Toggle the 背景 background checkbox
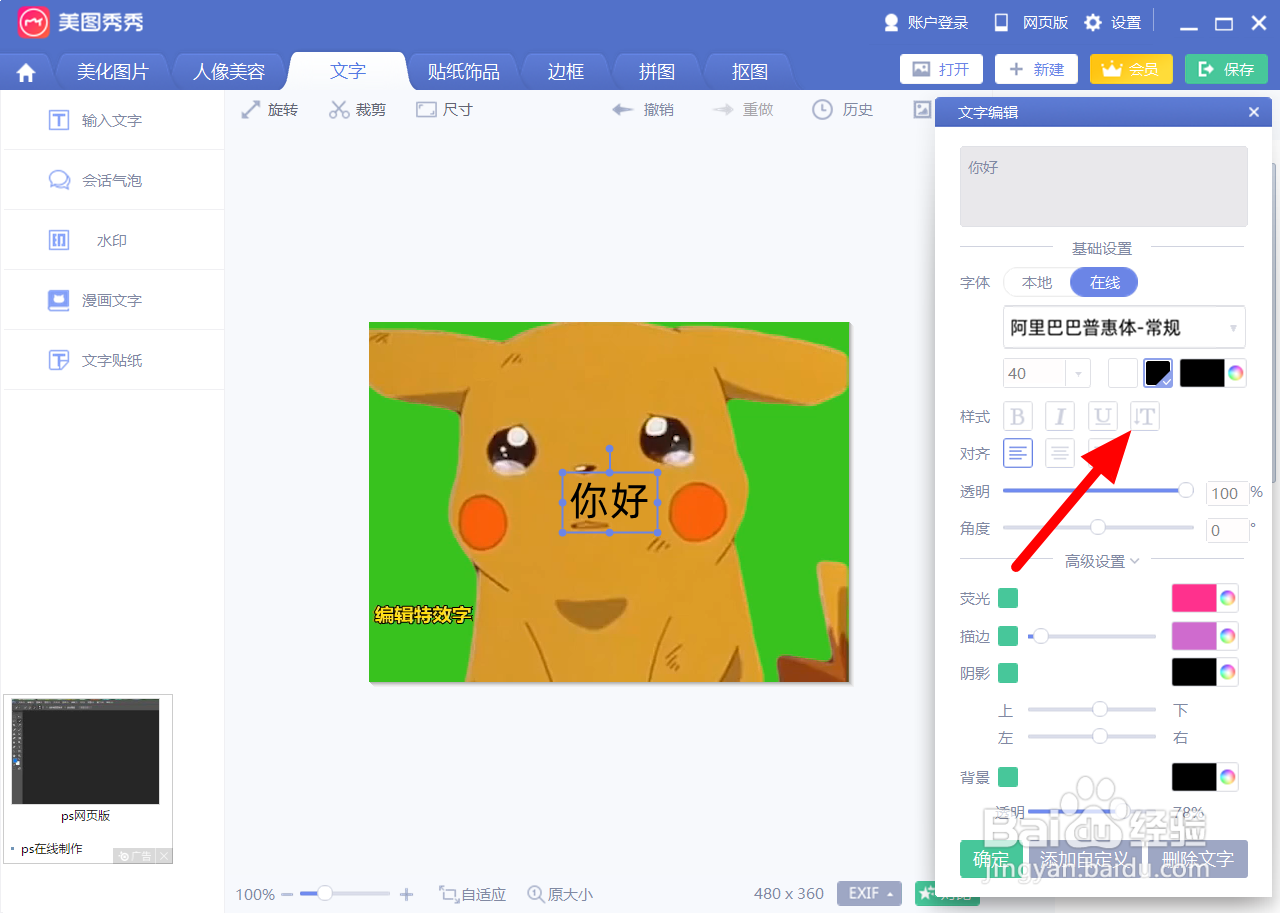This screenshot has height=913, width=1280. point(1008,777)
